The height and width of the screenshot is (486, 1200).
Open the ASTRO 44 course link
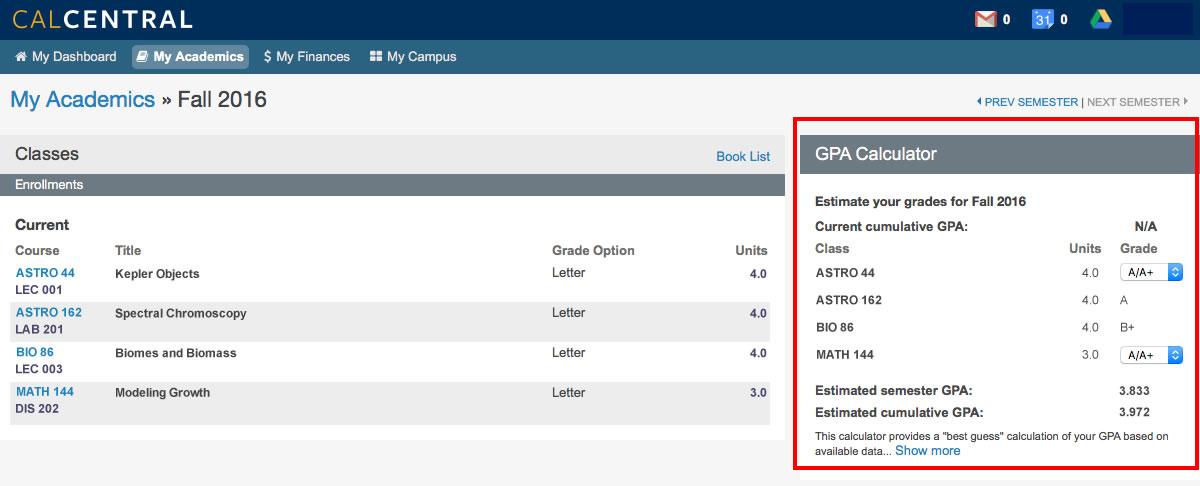coord(45,273)
